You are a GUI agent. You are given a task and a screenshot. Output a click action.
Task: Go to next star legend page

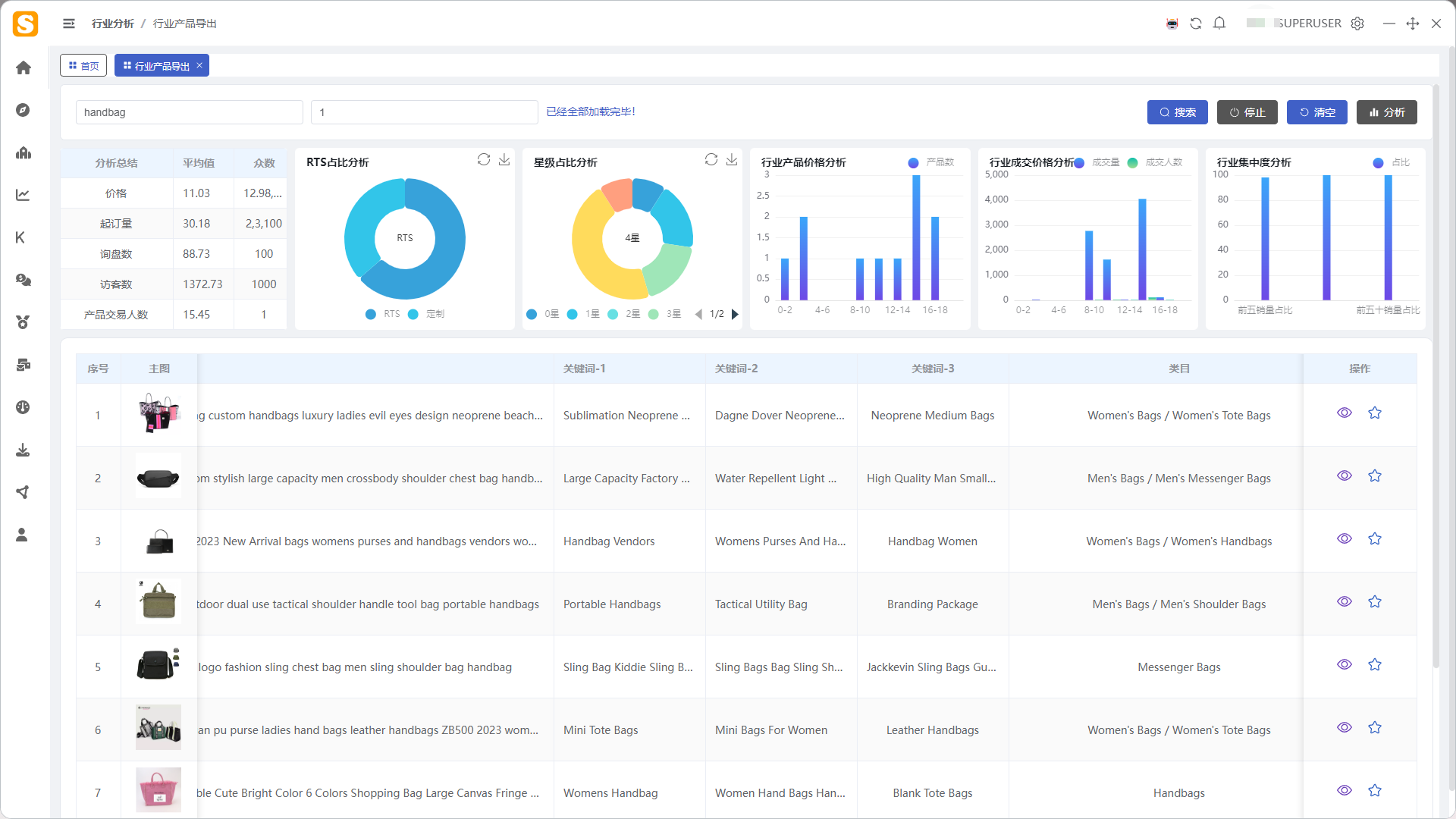coord(735,314)
